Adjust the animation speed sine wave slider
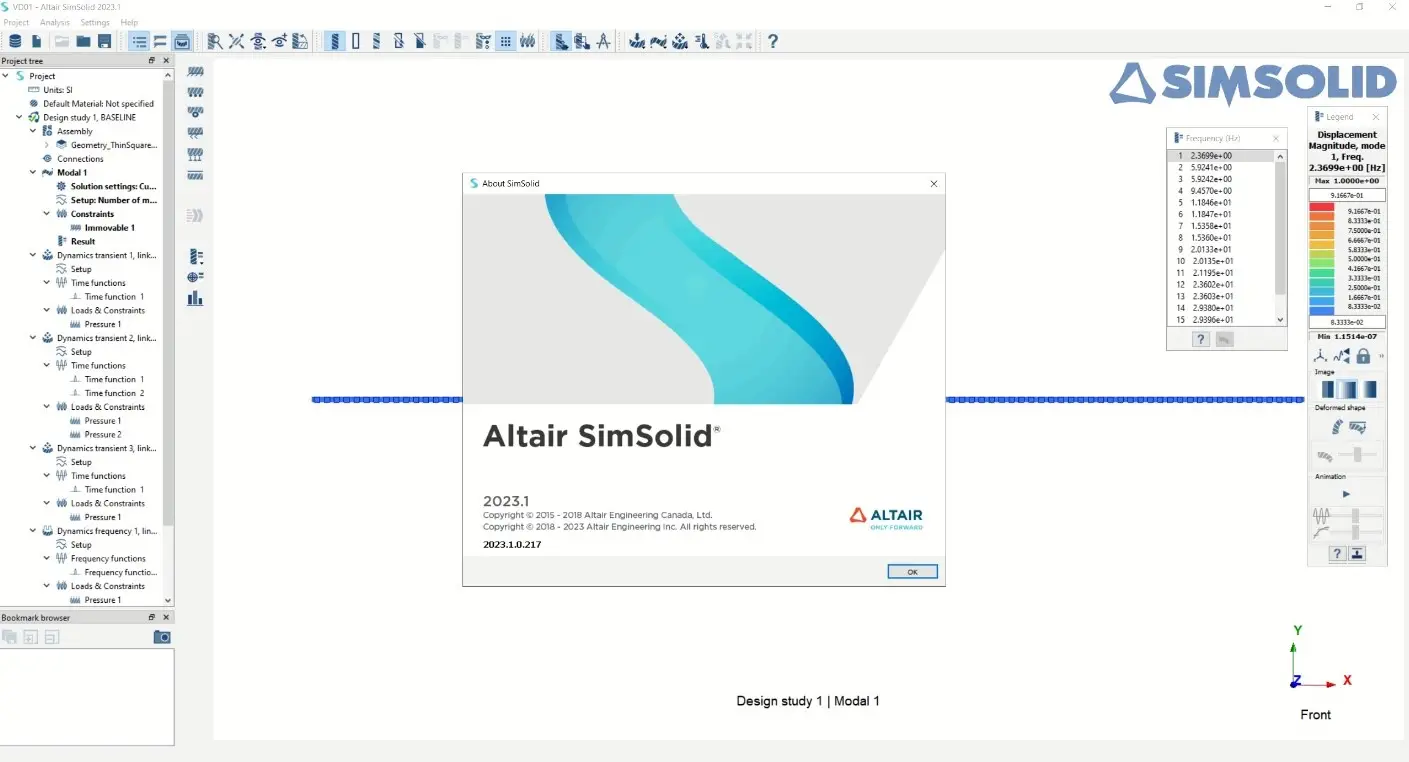Screen dimensions: 1409x762 1356,516
